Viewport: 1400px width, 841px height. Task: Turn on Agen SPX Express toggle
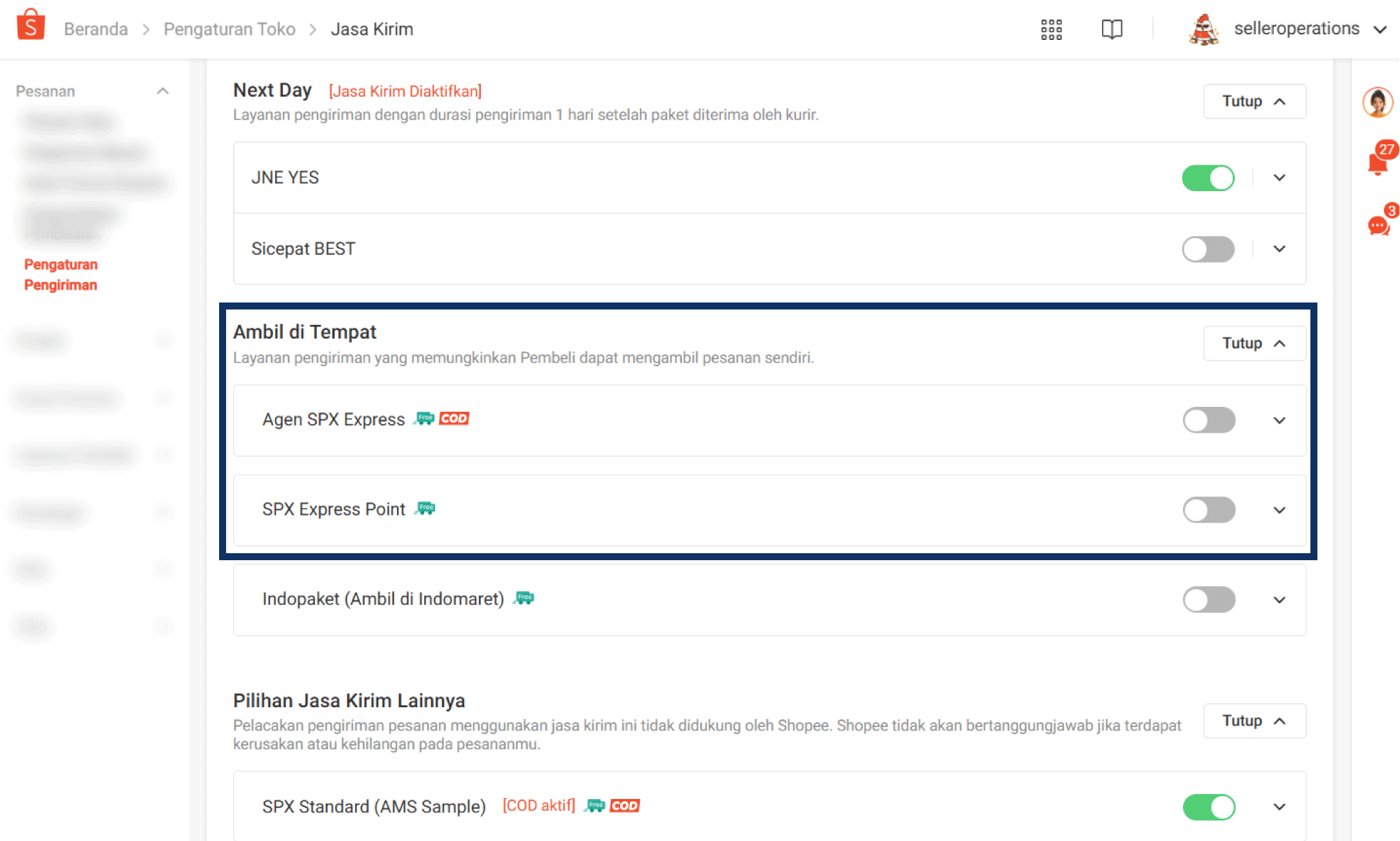(1209, 420)
